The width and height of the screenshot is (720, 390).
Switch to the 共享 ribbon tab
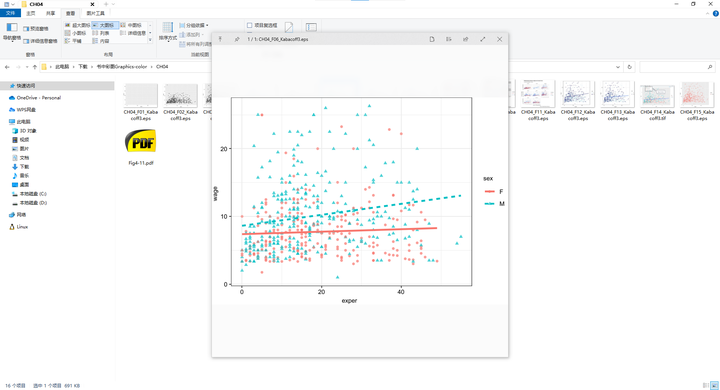coord(50,13)
